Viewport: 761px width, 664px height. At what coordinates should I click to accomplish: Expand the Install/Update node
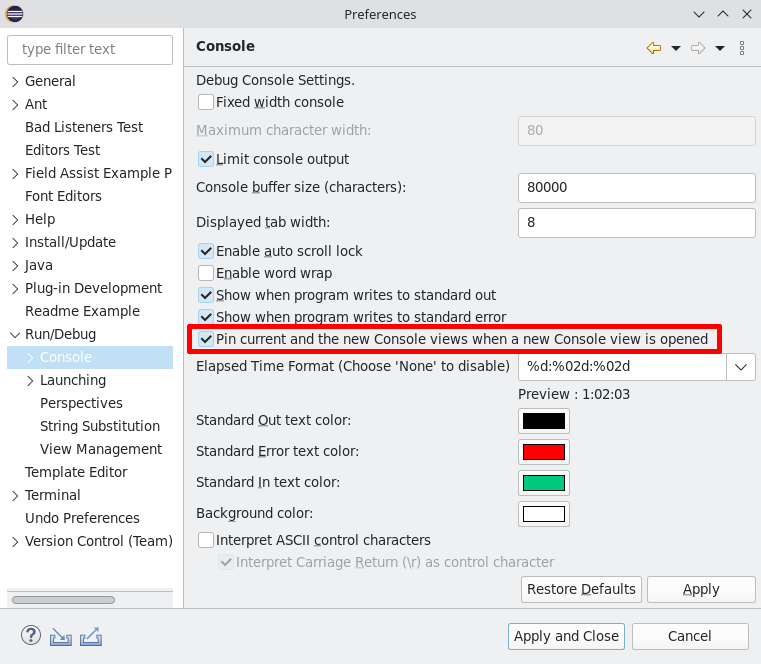pos(15,242)
